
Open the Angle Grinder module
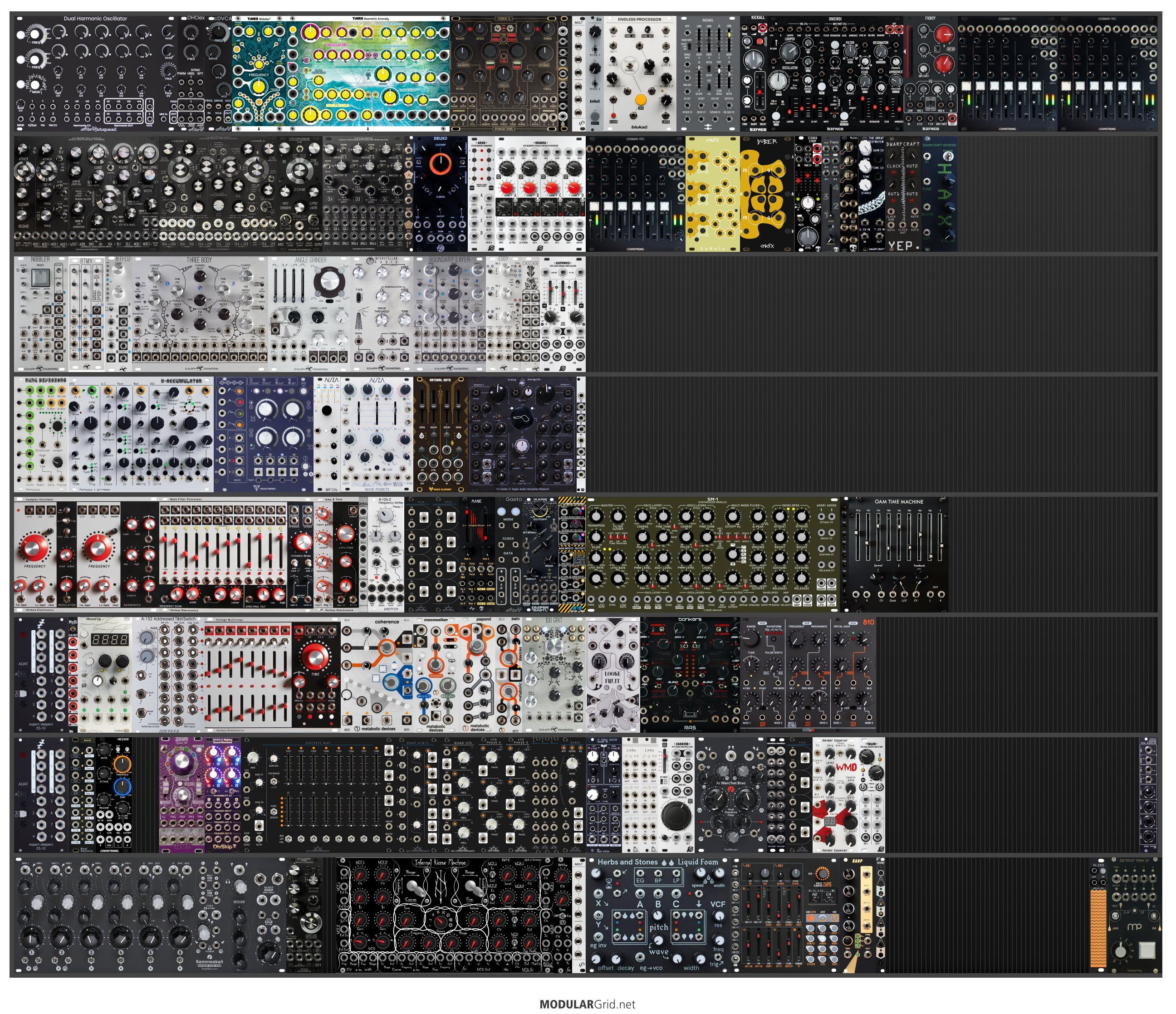[310, 314]
